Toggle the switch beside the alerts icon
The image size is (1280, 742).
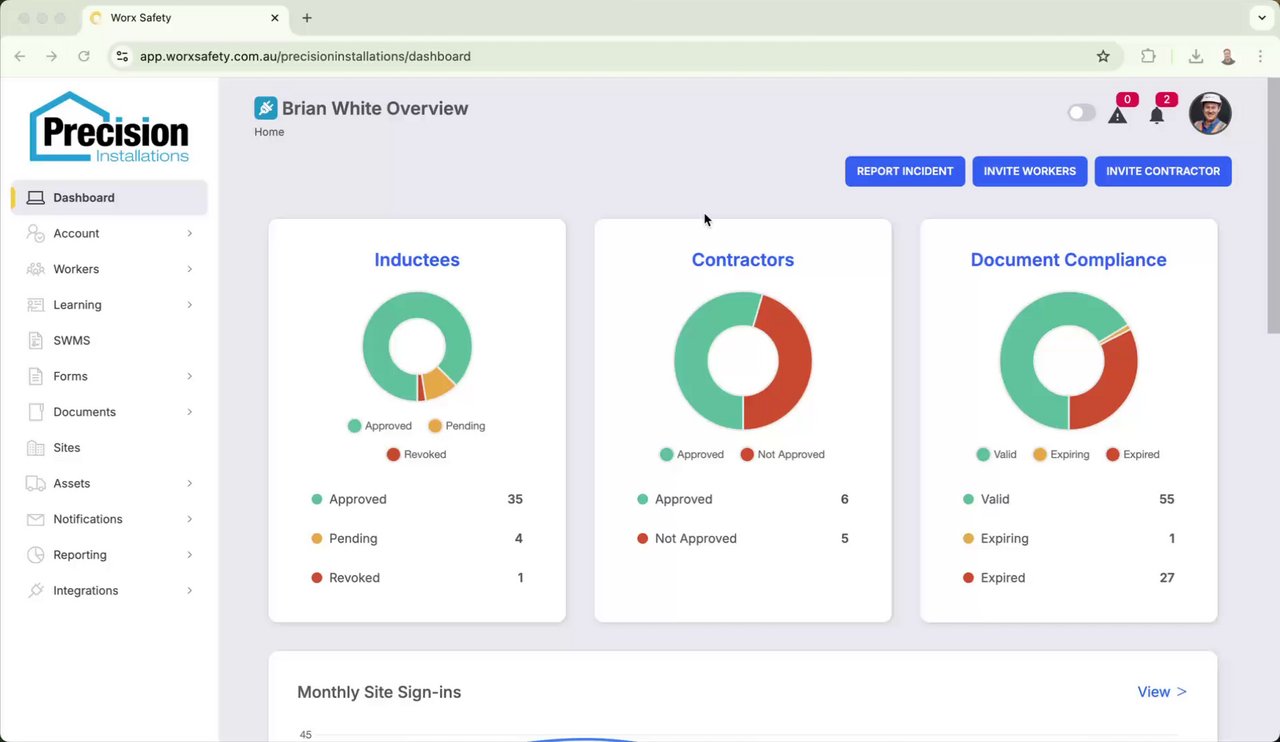coord(1081,113)
